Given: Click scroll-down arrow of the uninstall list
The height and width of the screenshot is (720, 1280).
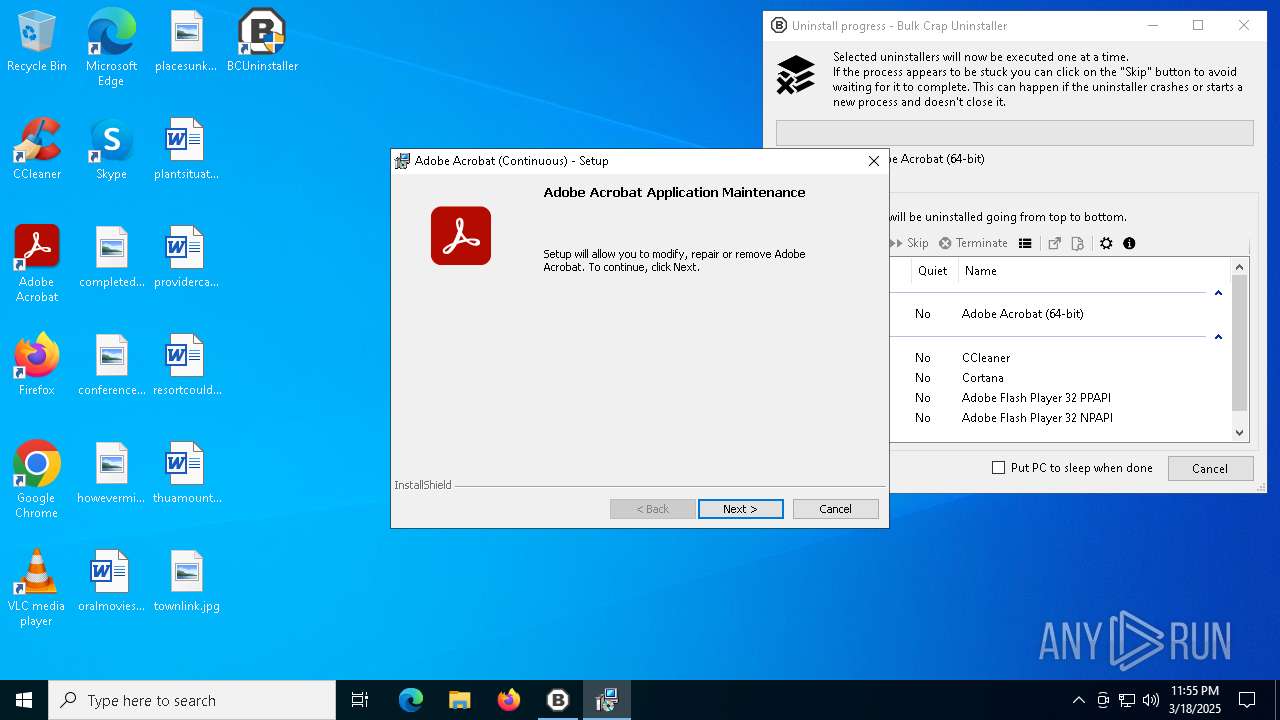Looking at the screenshot, I should (1240, 432).
